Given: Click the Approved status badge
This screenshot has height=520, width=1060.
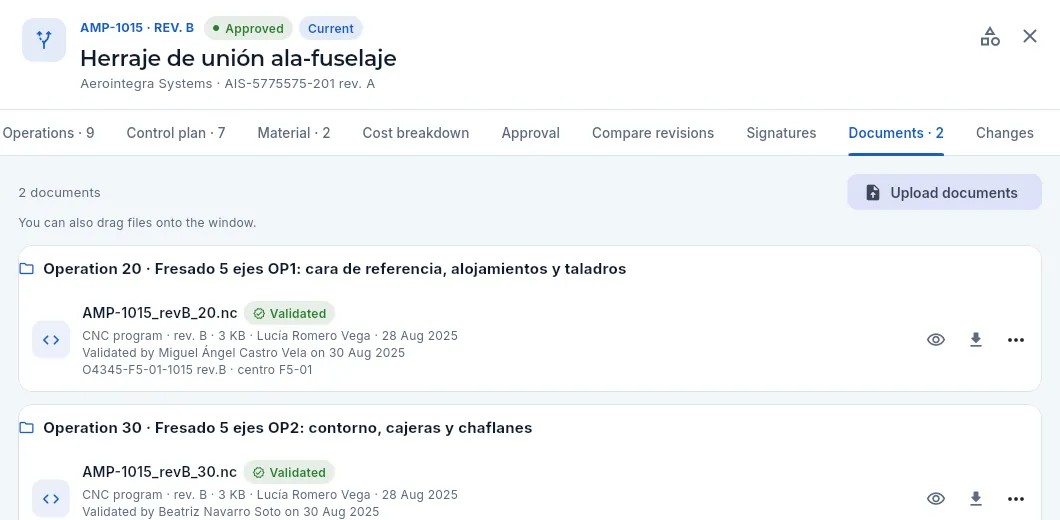Looking at the screenshot, I should tap(248, 28).
